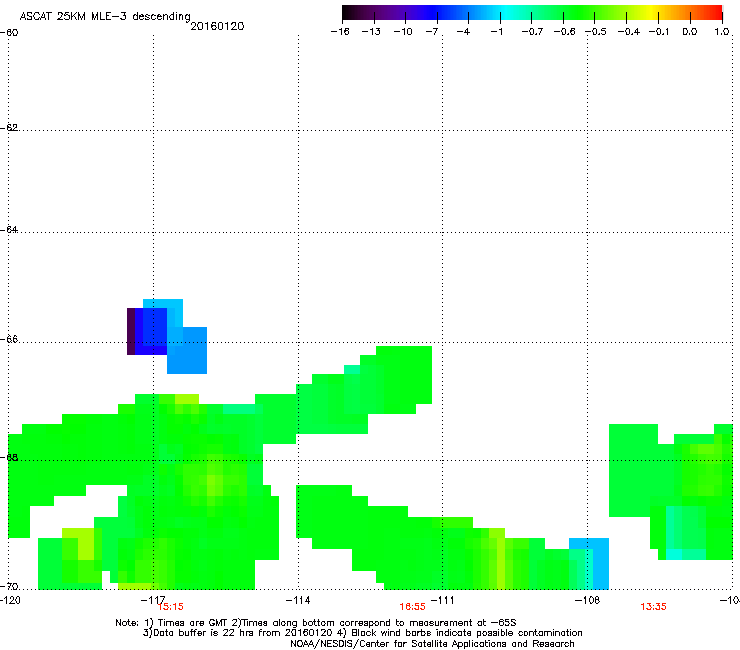Image resolution: width=740 pixels, height=650 pixels.
Task: Click the -66 latitude axis label
Action: click(x=9, y=339)
